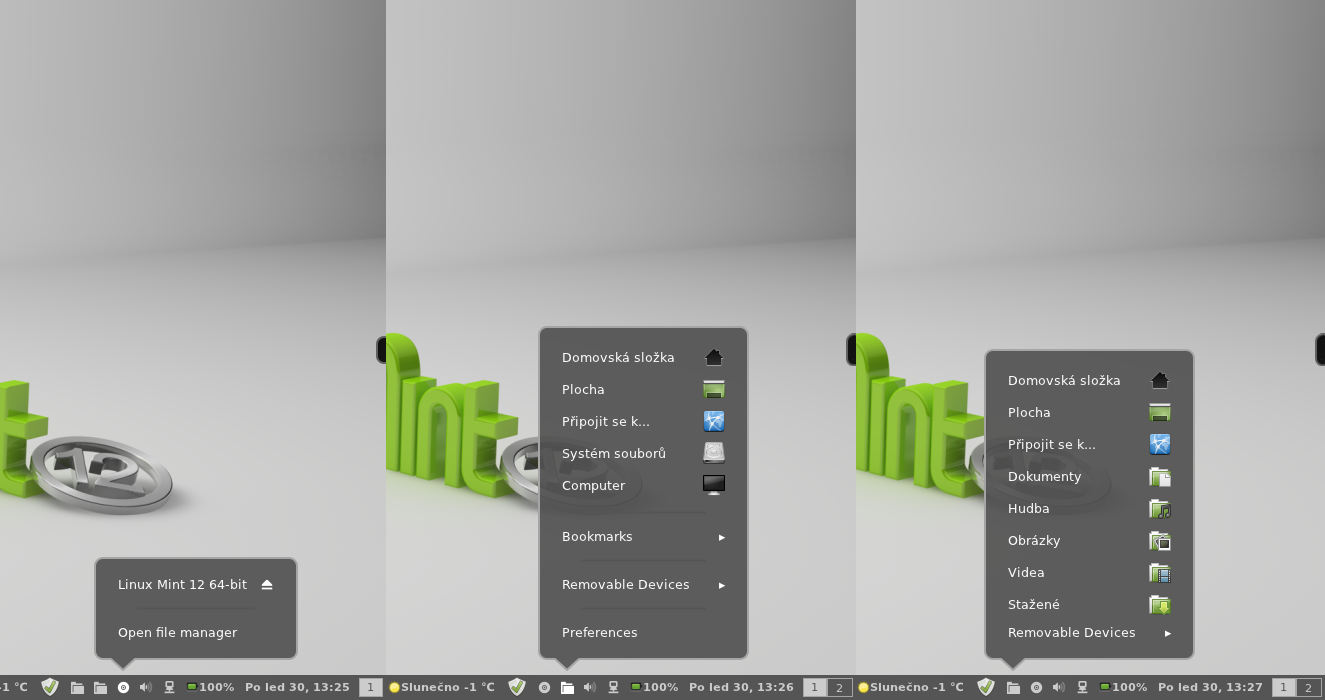Choose Open file manager
This screenshot has height=700, width=1325.
[x=177, y=632]
